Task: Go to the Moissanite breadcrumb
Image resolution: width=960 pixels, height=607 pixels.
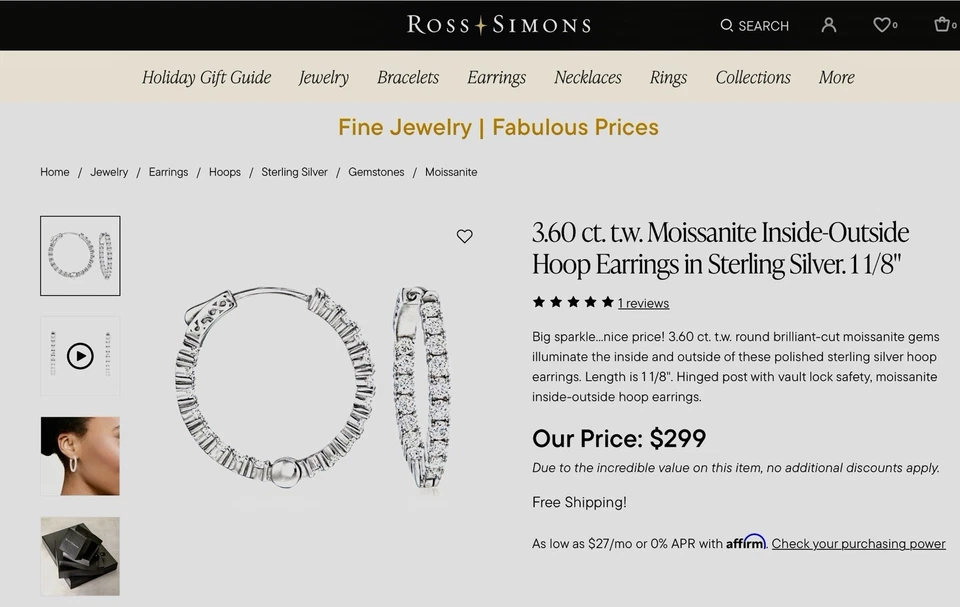Action: click(451, 172)
